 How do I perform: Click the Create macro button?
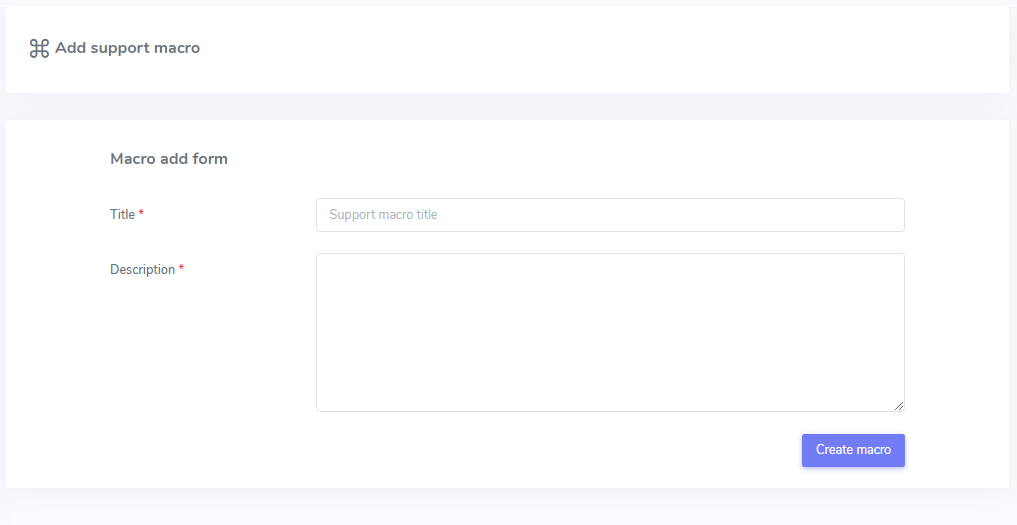coord(853,450)
